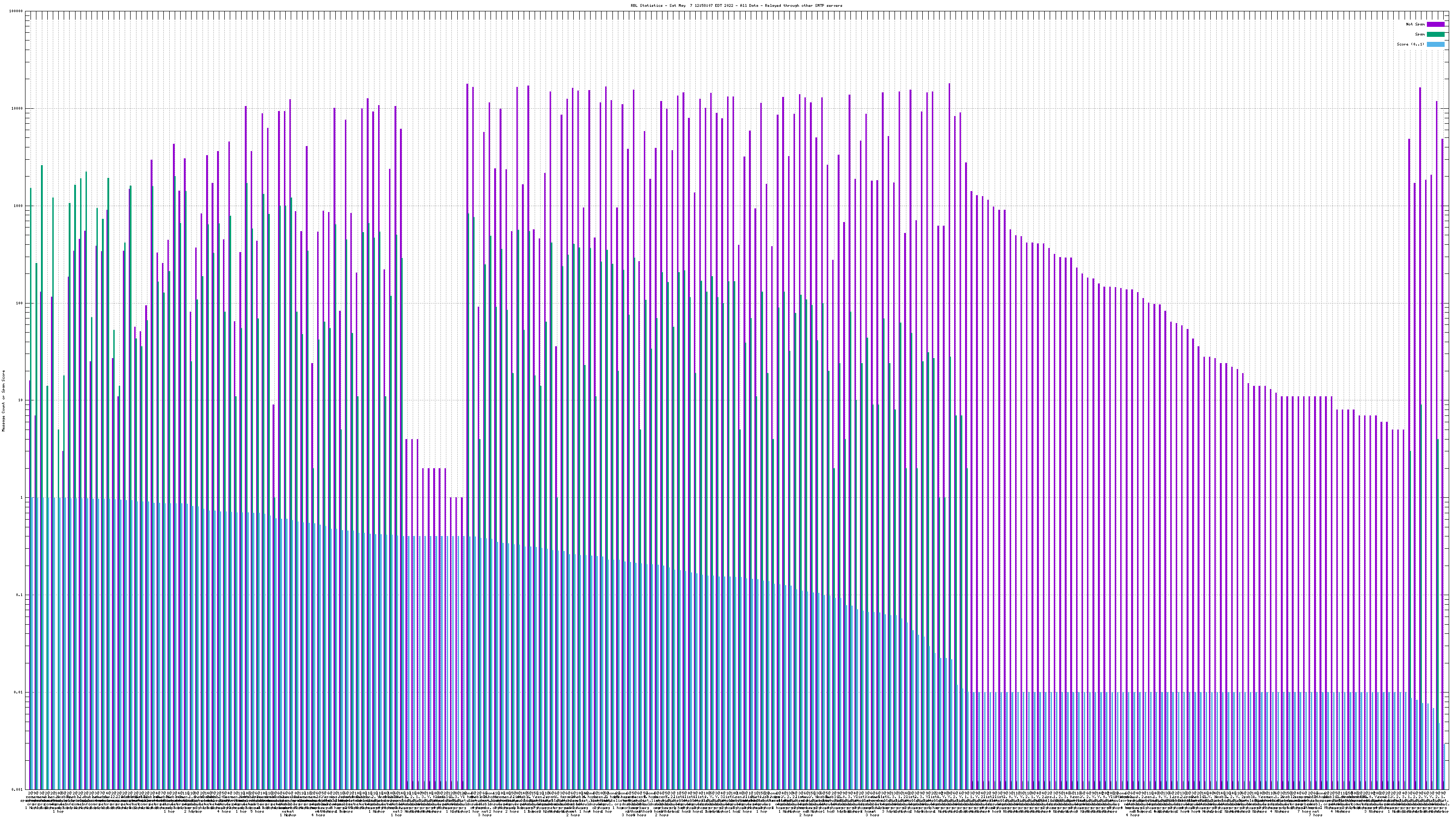Image resolution: width=1456 pixels, height=819 pixels.
Task: Click the vertical y-axis title text
Action: pyautogui.click(x=3, y=400)
